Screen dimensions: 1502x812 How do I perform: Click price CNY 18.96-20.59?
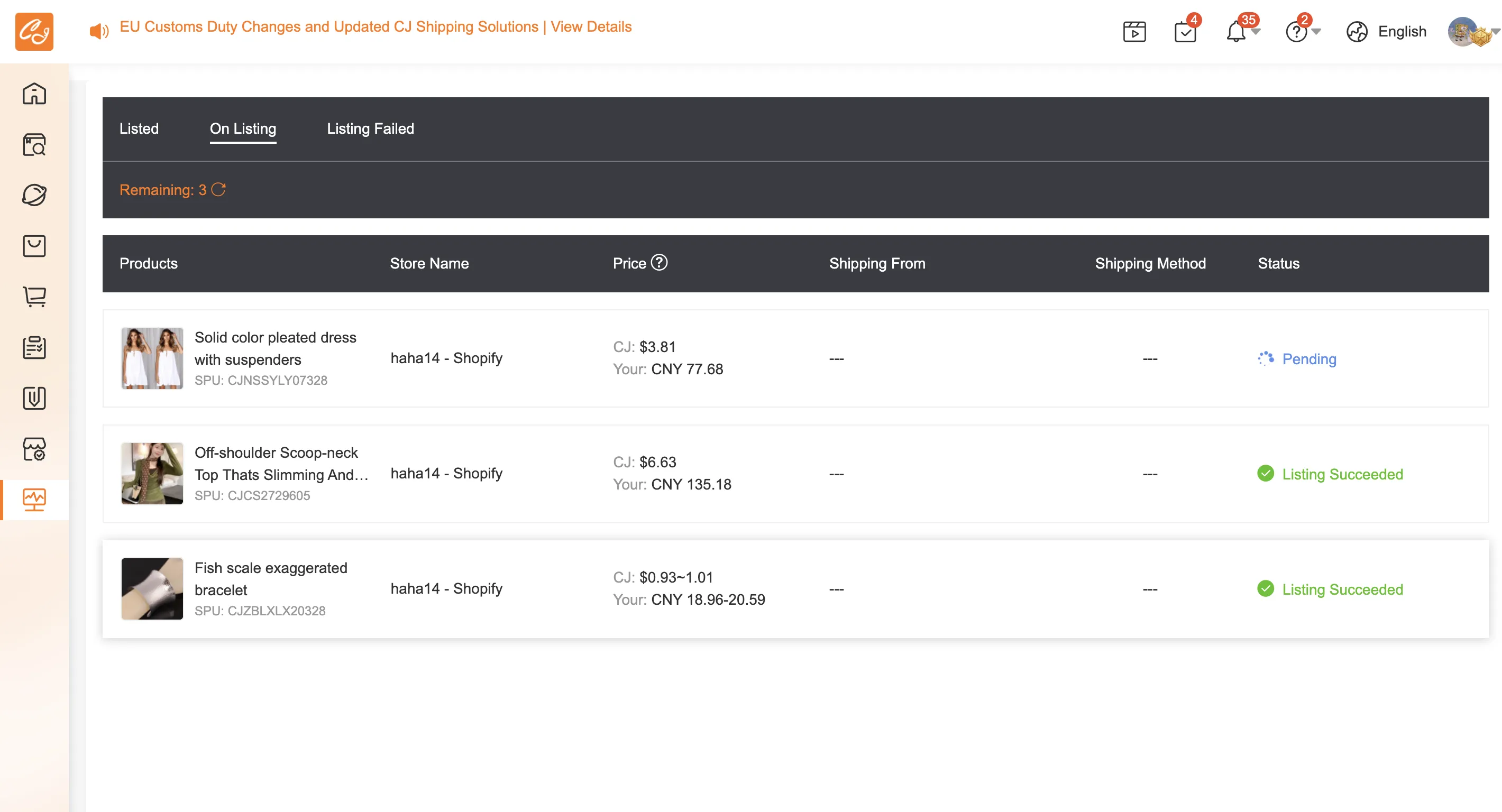708,600
